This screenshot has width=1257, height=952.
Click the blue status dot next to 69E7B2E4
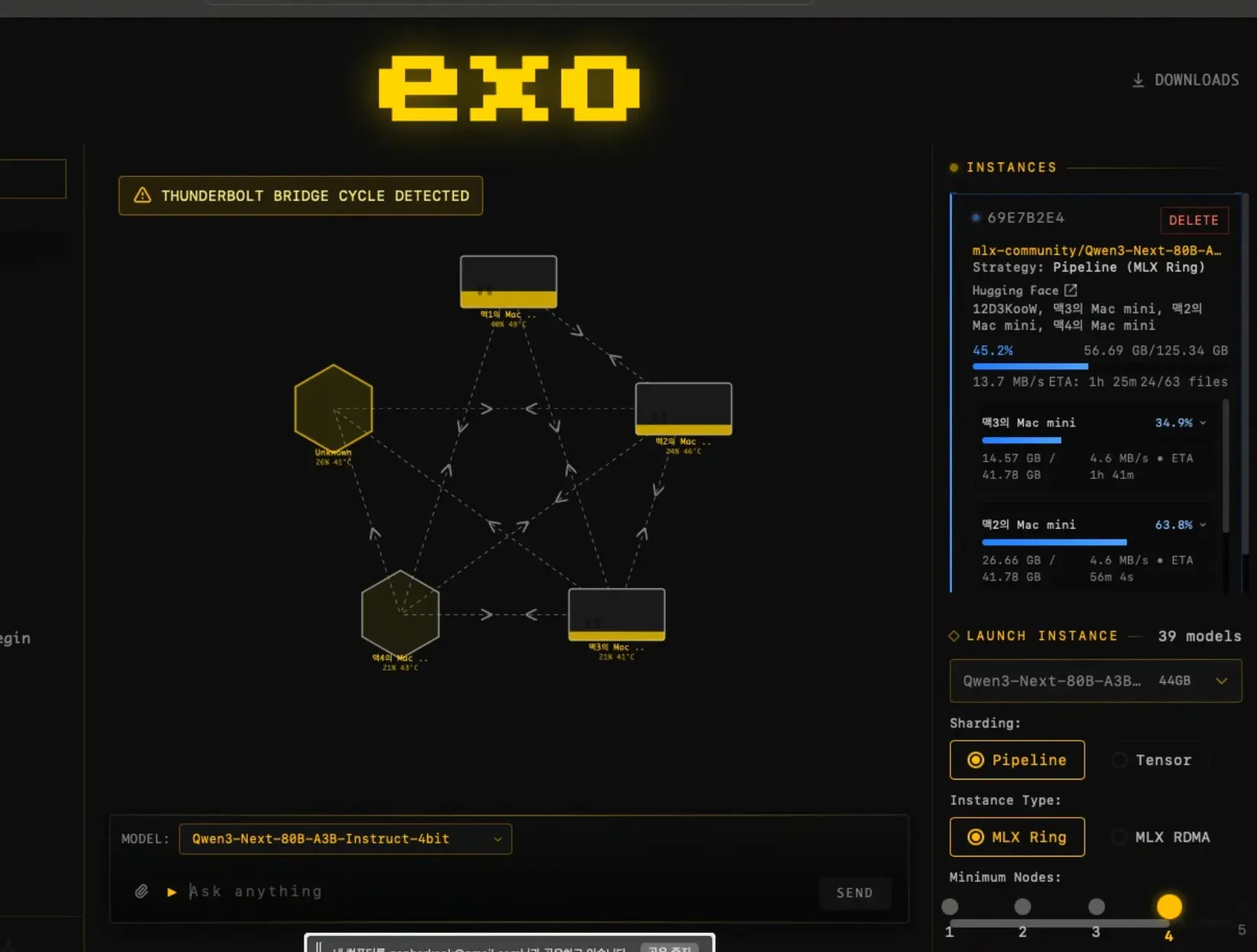pos(976,217)
